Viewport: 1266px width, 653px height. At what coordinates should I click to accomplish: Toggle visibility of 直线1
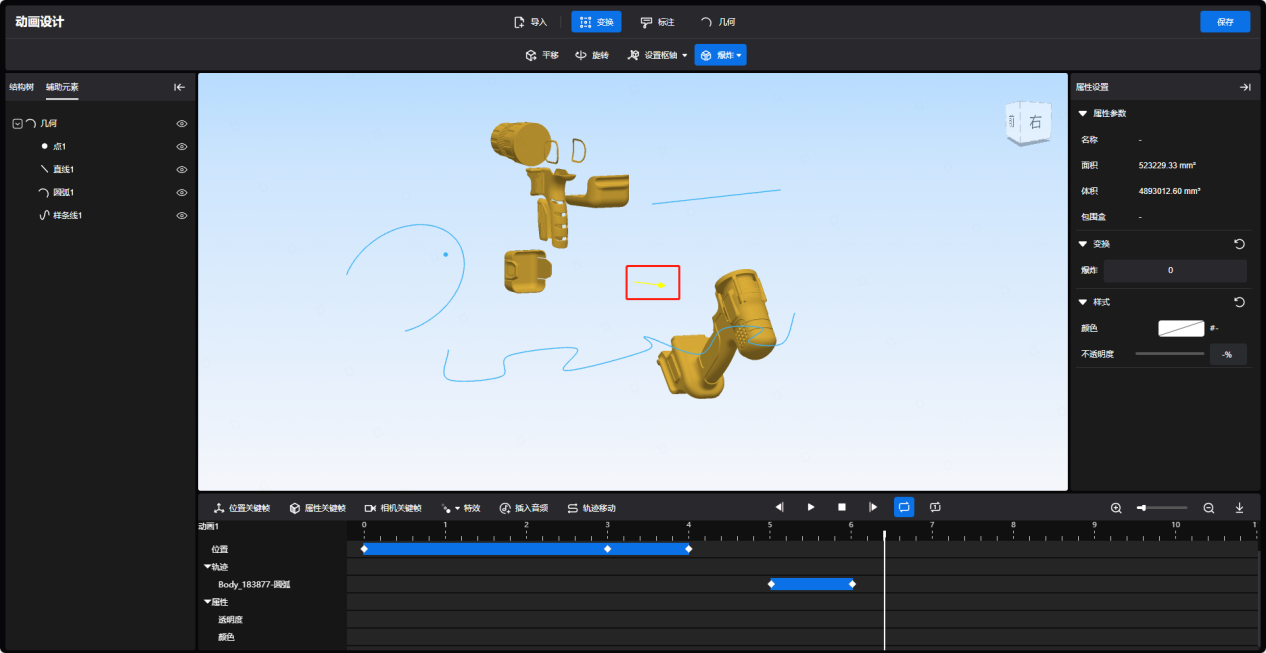coord(182,170)
